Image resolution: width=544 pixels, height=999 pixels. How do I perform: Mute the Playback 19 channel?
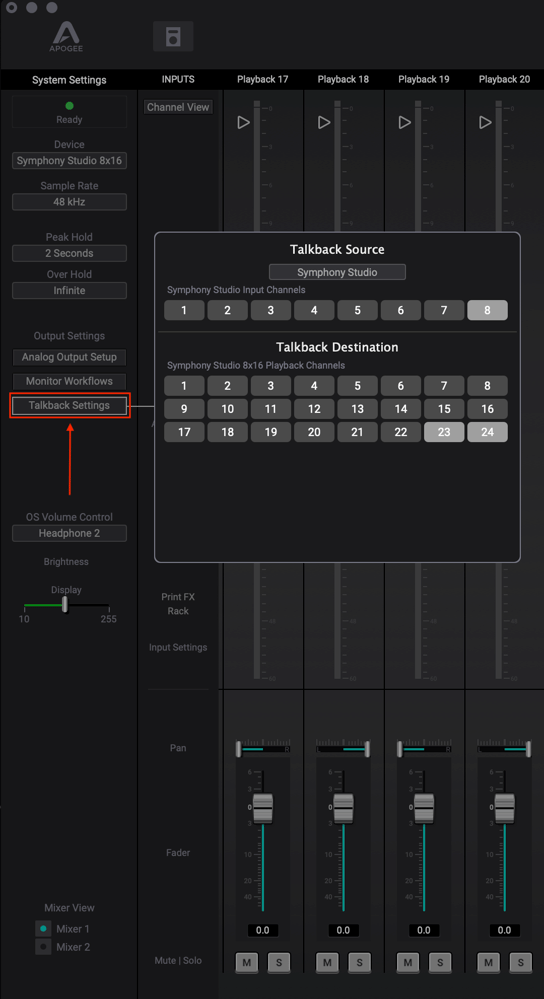tap(408, 962)
